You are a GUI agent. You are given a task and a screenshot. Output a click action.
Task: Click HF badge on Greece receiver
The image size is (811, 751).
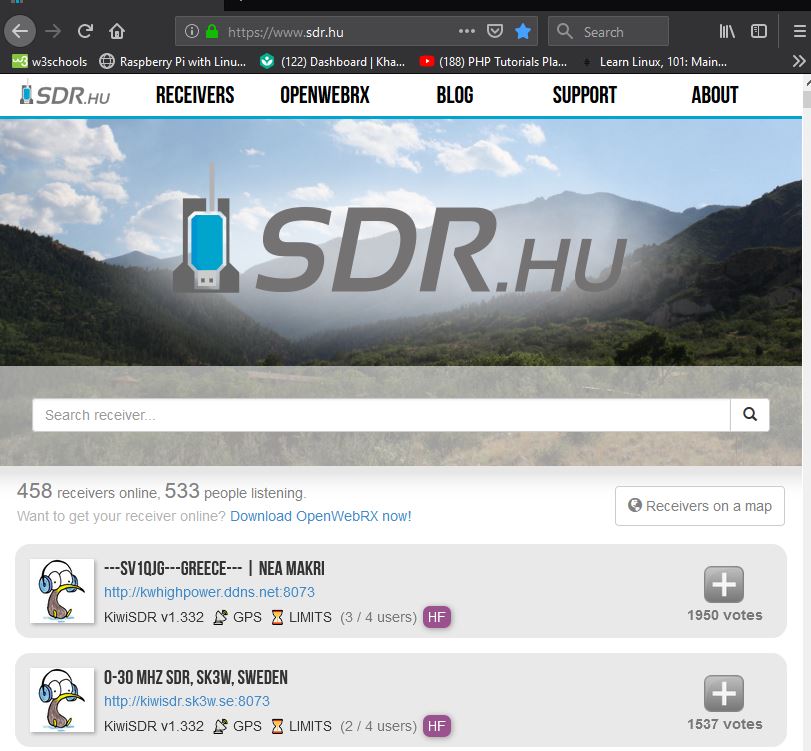(x=437, y=617)
